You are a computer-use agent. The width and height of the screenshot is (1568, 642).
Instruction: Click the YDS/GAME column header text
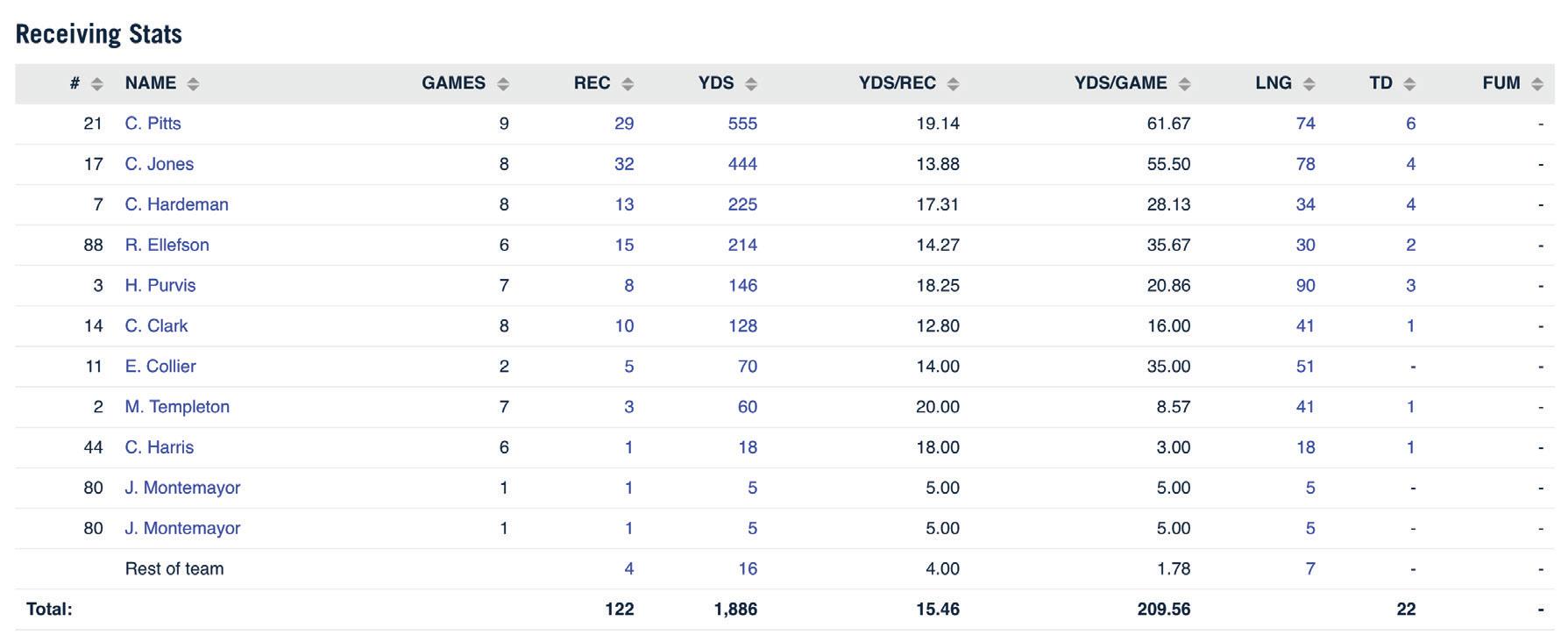pos(1120,83)
